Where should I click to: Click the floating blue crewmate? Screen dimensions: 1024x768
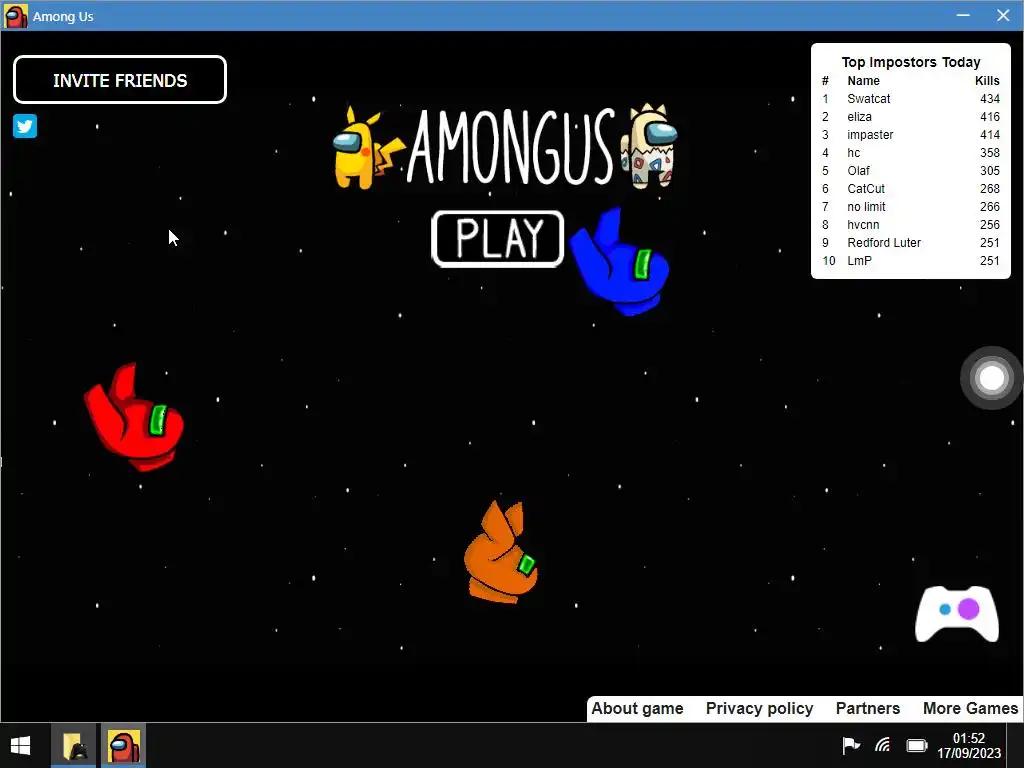620,262
